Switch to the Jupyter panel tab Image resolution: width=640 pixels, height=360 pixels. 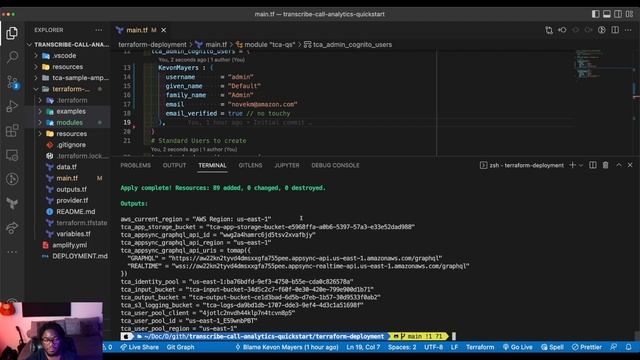click(287, 165)
